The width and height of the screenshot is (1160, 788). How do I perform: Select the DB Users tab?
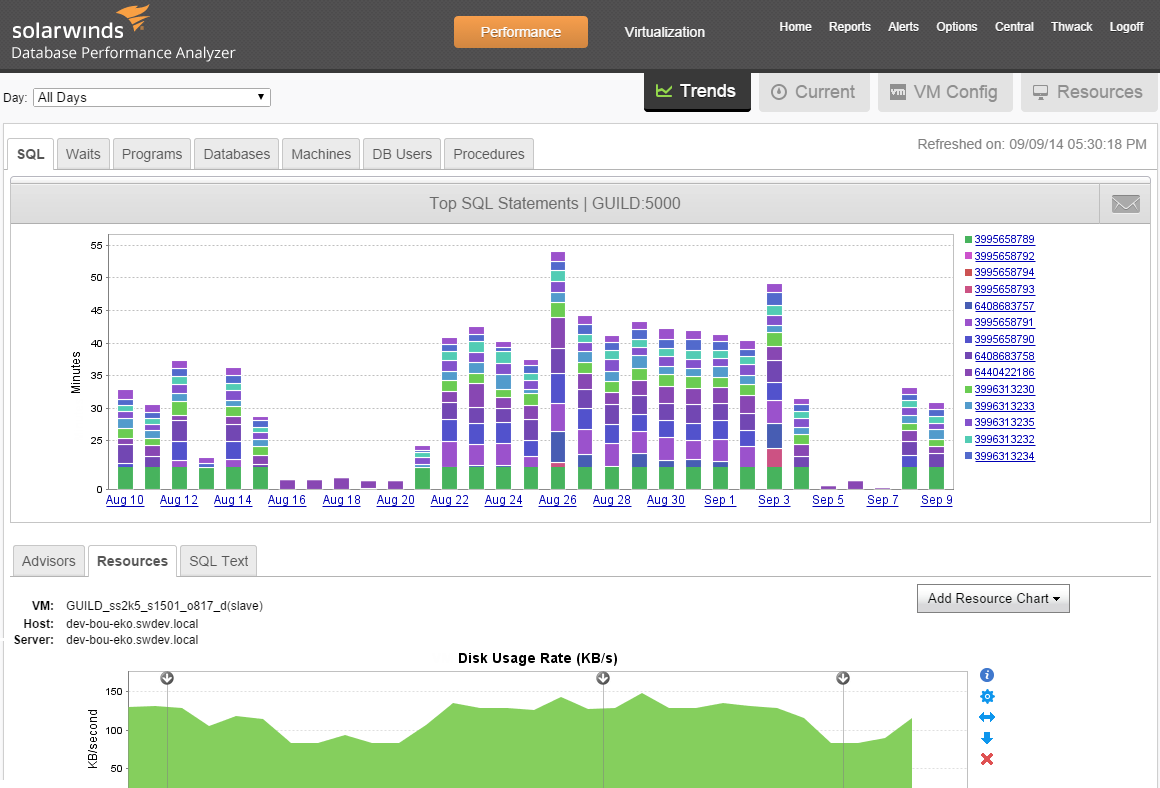402,154
